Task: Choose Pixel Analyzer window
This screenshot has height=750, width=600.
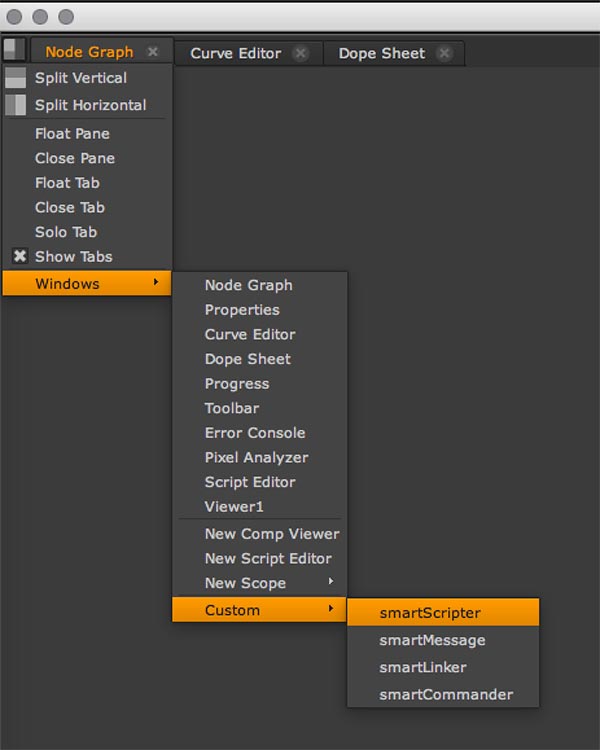Action: point(256,457)
